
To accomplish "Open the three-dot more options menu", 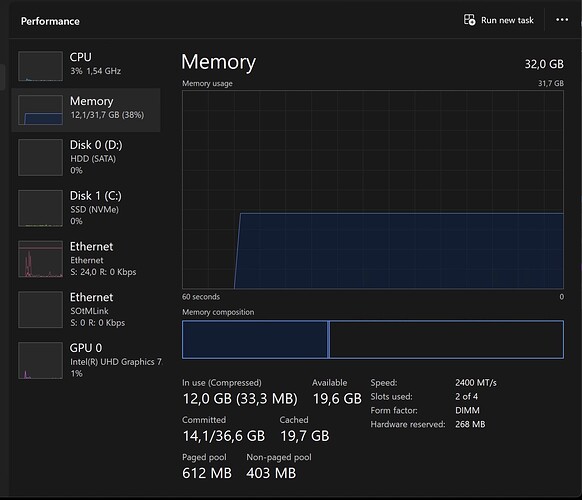I will coord(562,20).
